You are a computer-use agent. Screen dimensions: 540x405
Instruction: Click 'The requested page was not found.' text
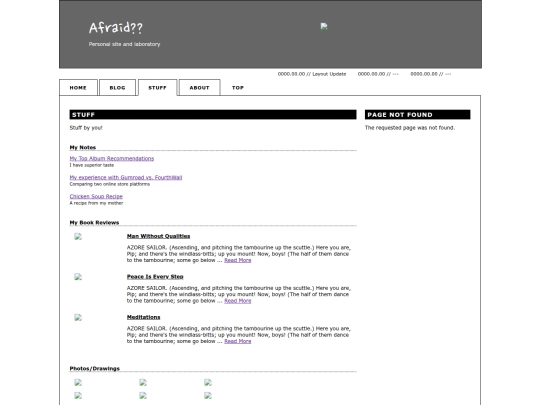coord(410,128)
